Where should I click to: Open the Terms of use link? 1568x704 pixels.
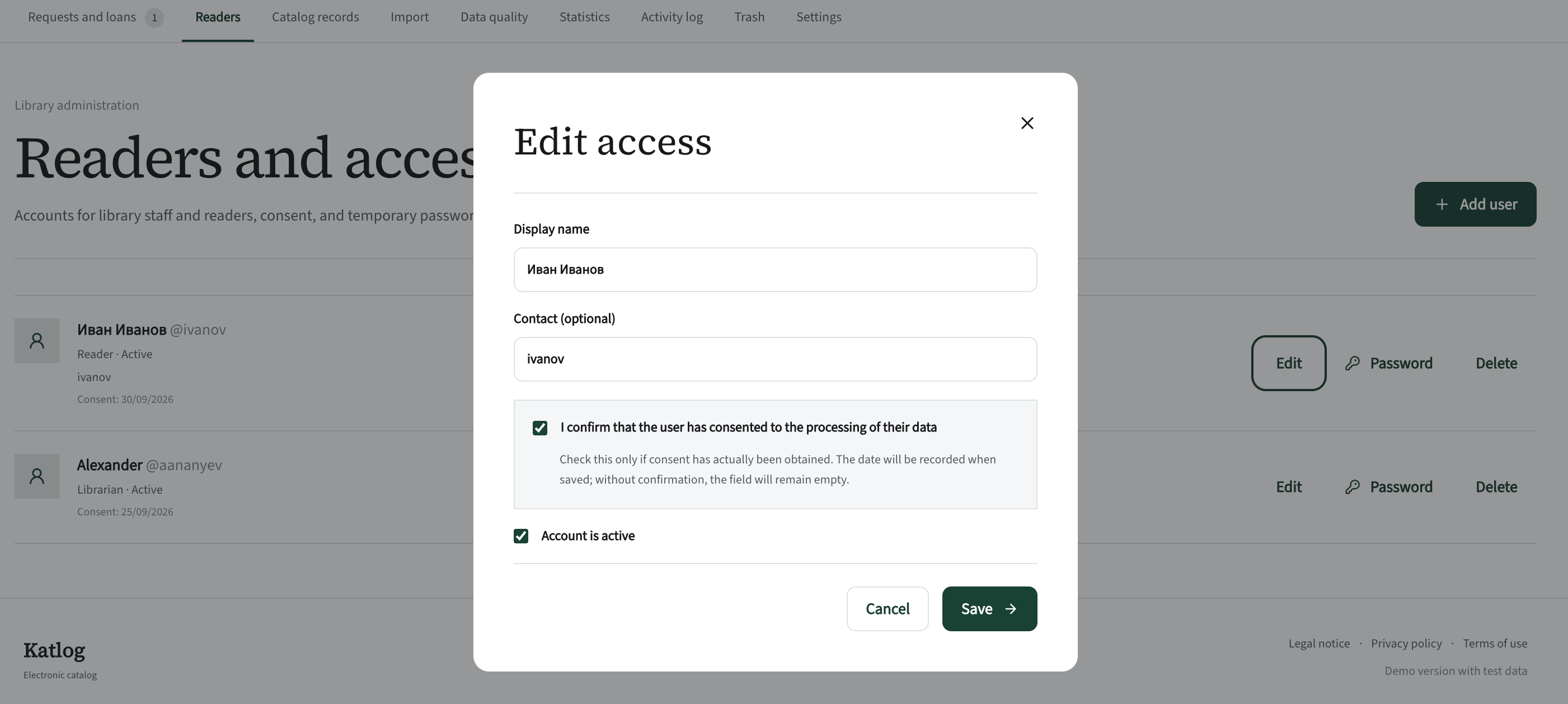click(x=1495, y=644)
